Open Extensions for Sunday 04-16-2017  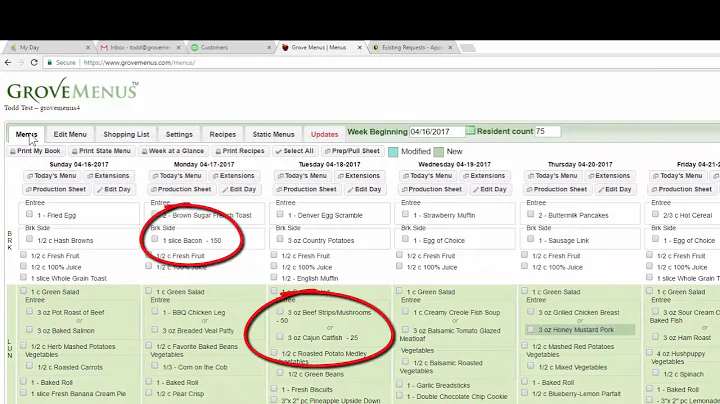[x=108, y=176]
